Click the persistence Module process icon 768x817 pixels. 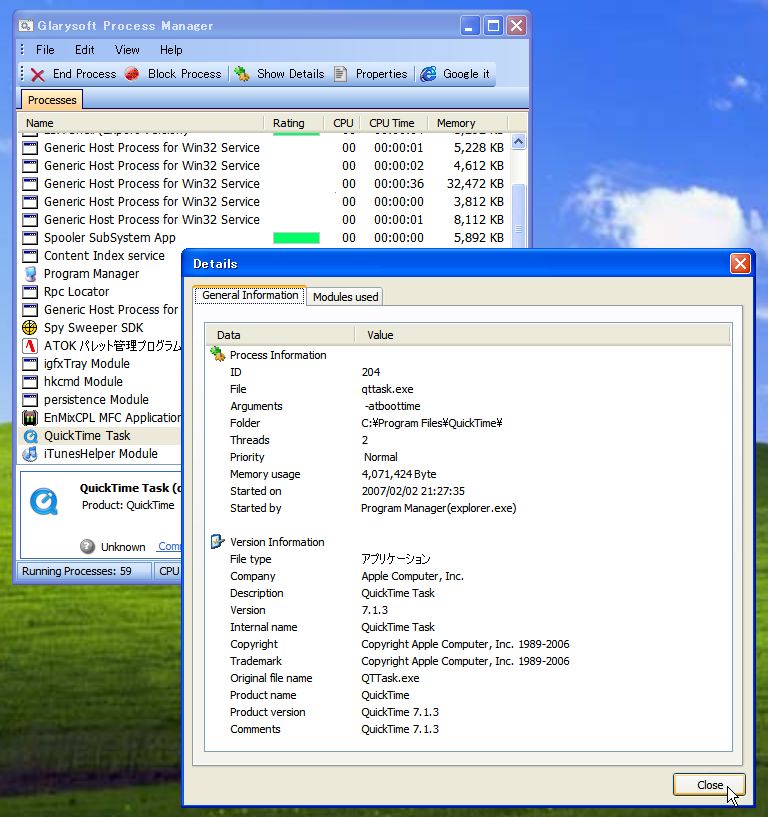[x=30, y=400]
